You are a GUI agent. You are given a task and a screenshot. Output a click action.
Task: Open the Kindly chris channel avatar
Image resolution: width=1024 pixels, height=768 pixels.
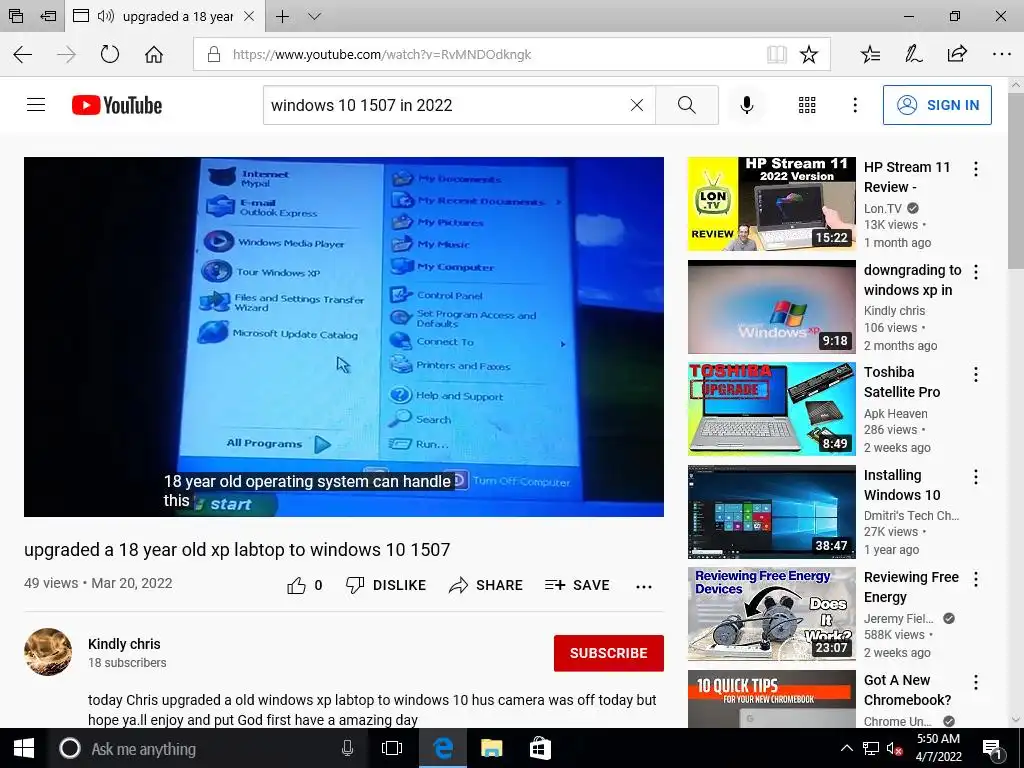[48, 652]
